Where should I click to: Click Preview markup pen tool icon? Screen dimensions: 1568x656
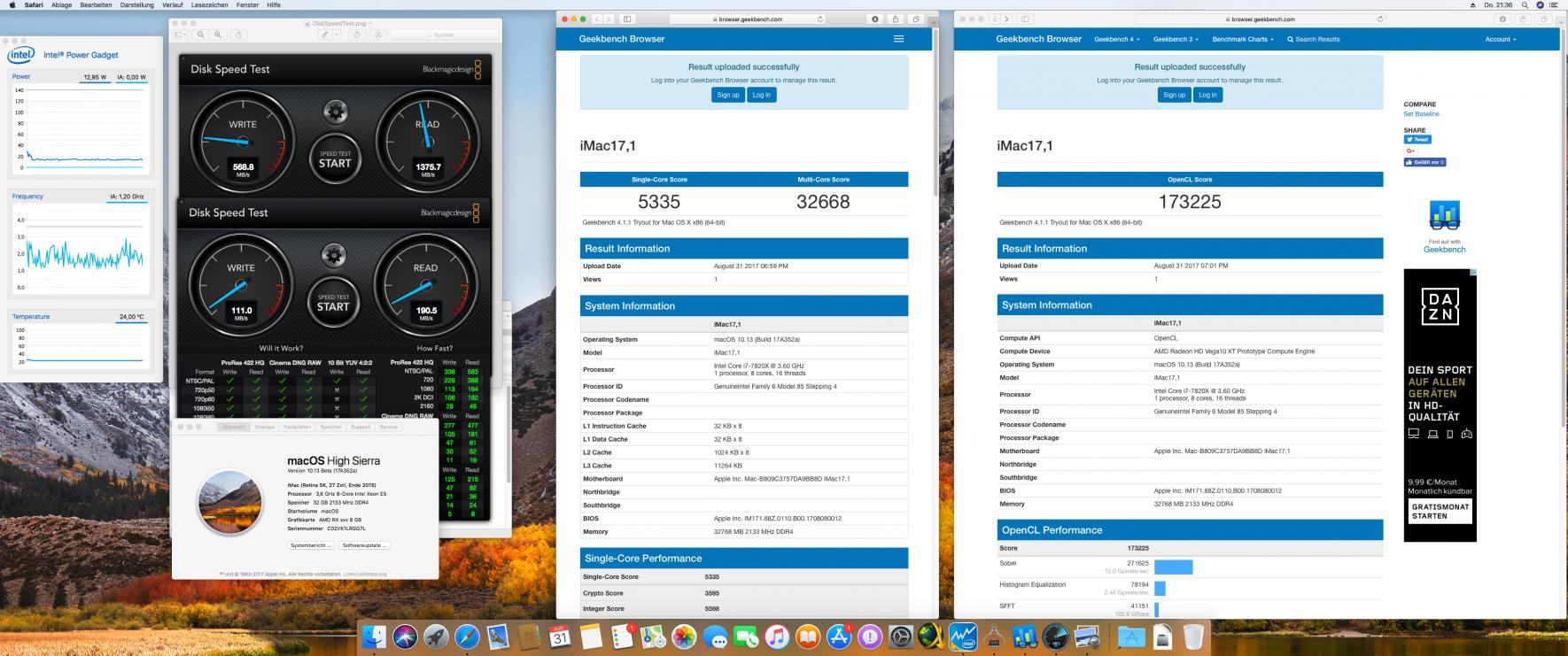click(x=325, y=35)
